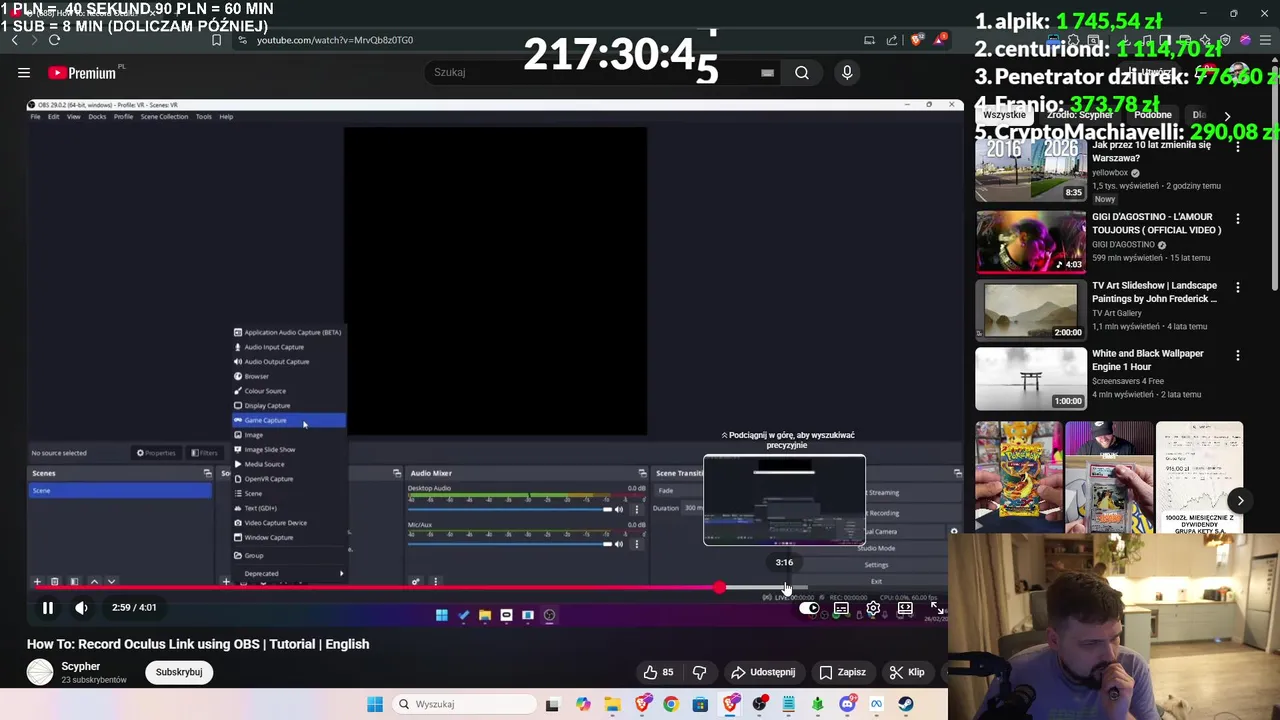Click the Wyszukaj taskbar search box
The image size is (1280, 720).
click(463, 704)
